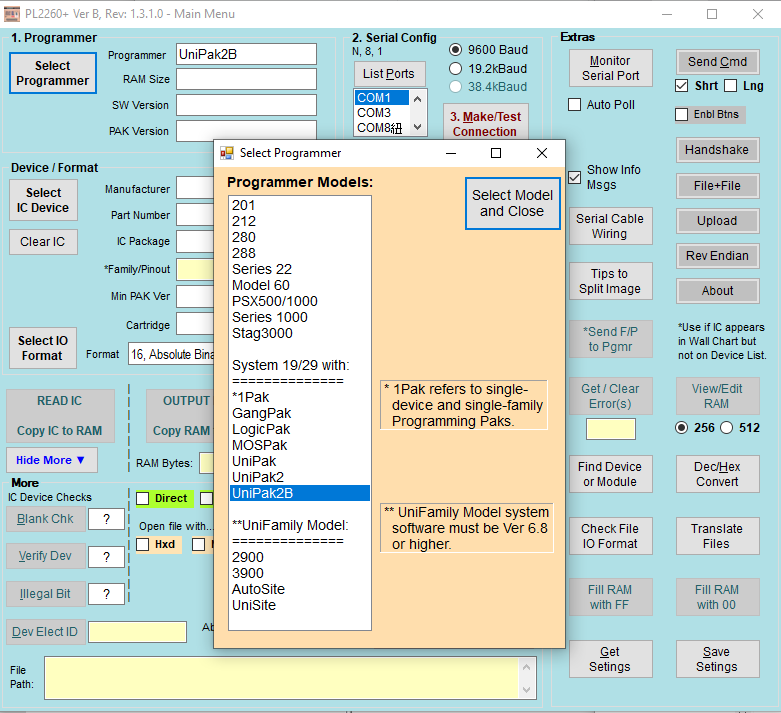The image size is (781, 713).
Task: Click Check File IO Format button
Action: pyautogui.click(x=611, y=536)
